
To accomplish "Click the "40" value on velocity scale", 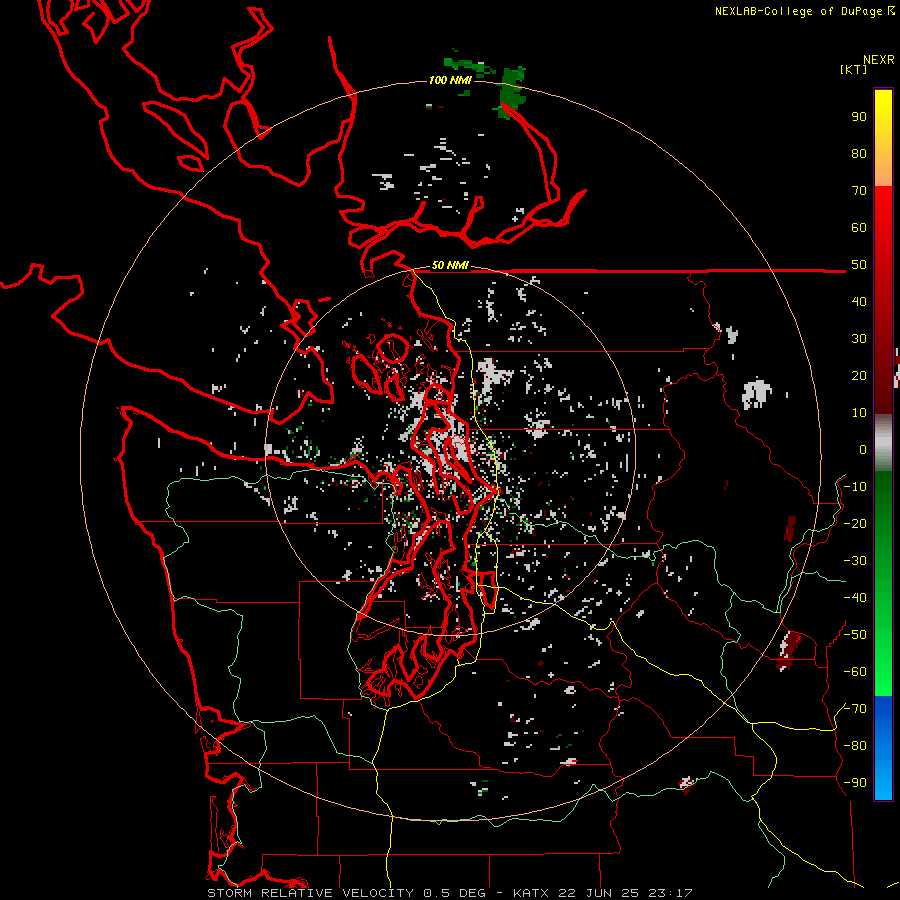I will point(859,301).
